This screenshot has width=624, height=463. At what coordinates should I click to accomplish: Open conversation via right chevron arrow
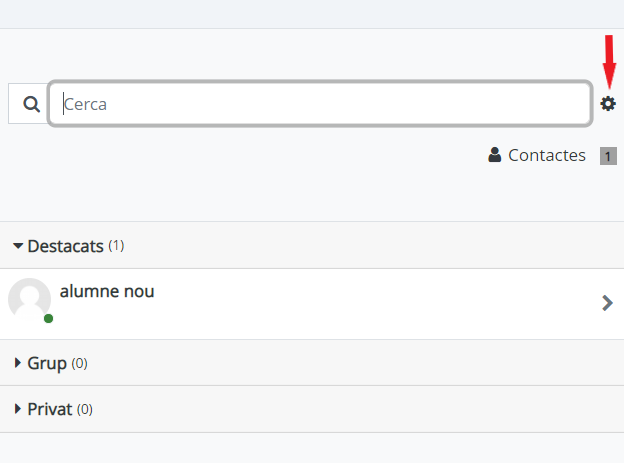click(607, 303)
